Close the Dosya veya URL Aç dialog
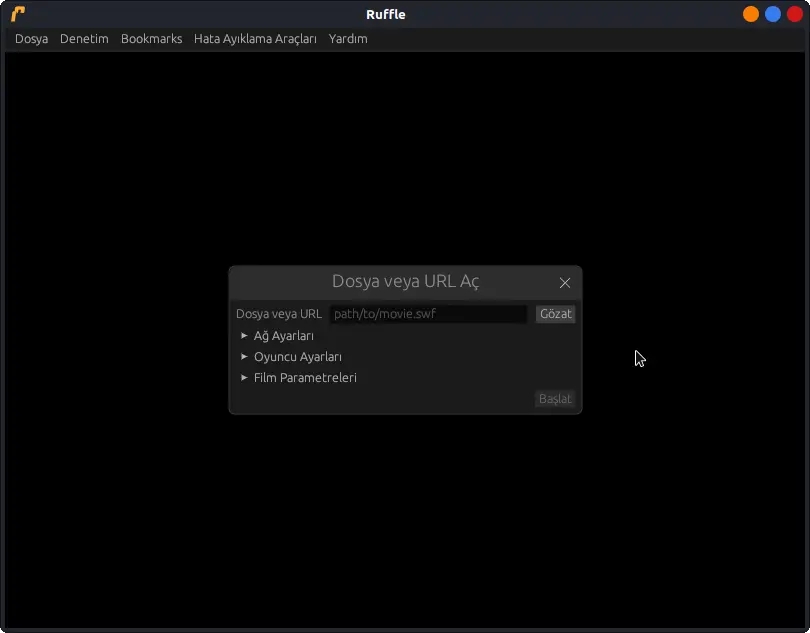 click(565, 283)
